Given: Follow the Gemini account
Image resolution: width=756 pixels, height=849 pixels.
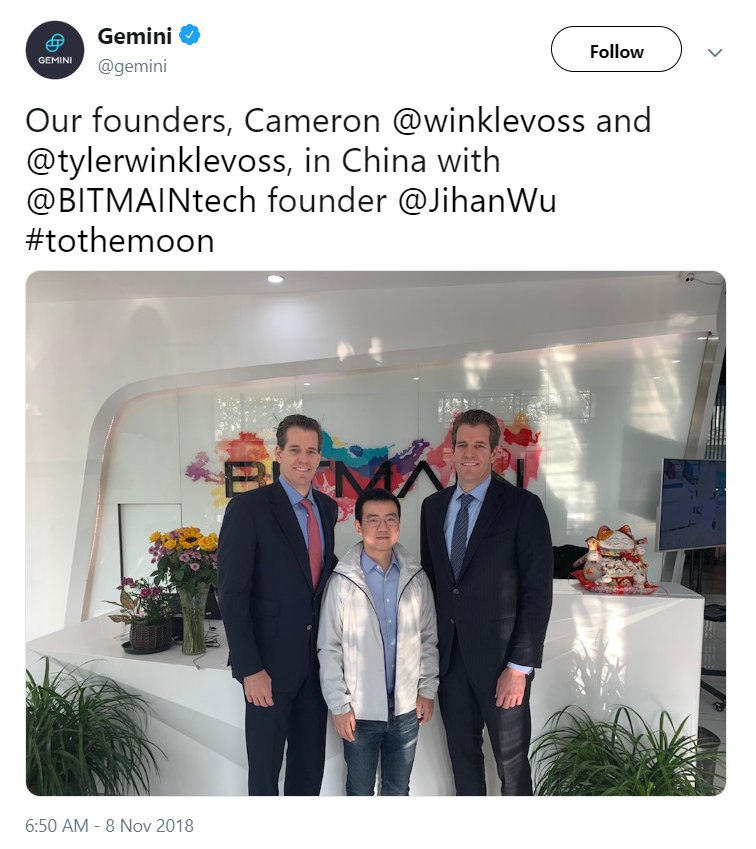Looking at the screenshot, I should point(616,49).
